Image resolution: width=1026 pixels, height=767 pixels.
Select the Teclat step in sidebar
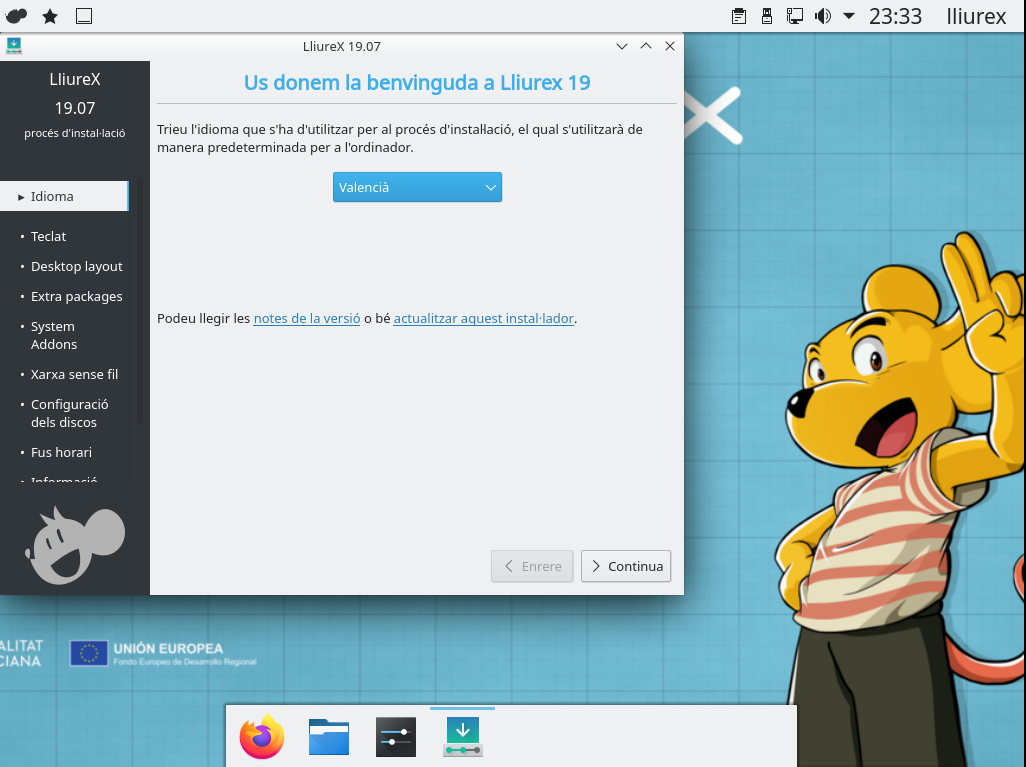tap(48, 236)
